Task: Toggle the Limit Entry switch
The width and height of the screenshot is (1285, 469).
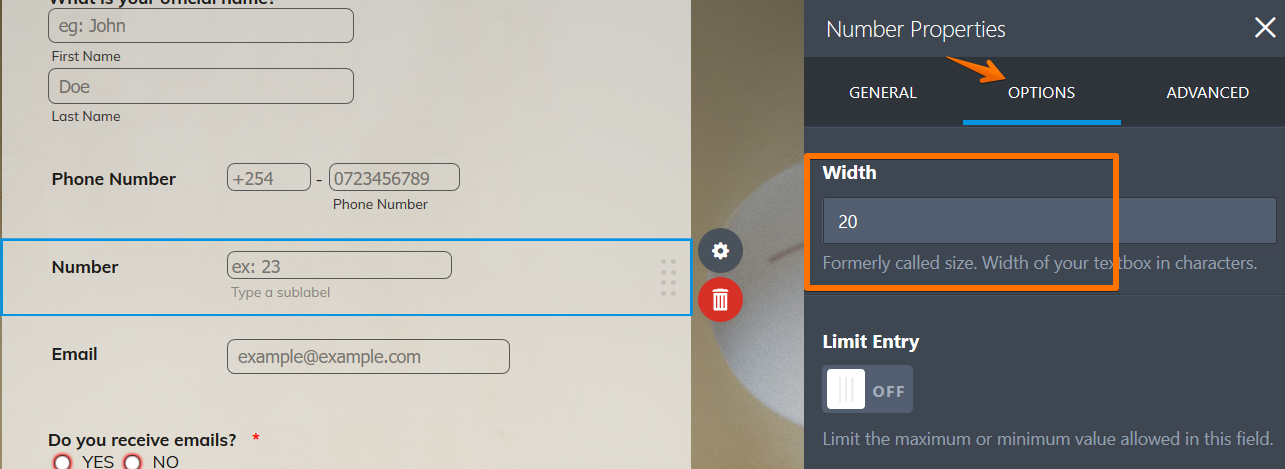Action: point(867,390)
